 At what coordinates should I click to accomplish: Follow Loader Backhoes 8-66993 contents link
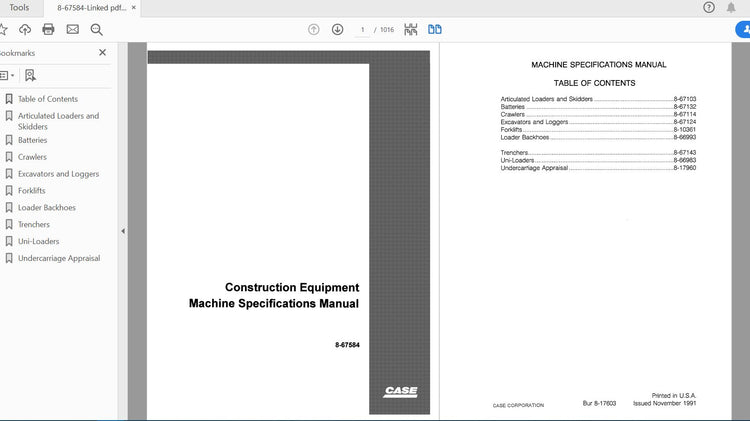click(598, 137)
